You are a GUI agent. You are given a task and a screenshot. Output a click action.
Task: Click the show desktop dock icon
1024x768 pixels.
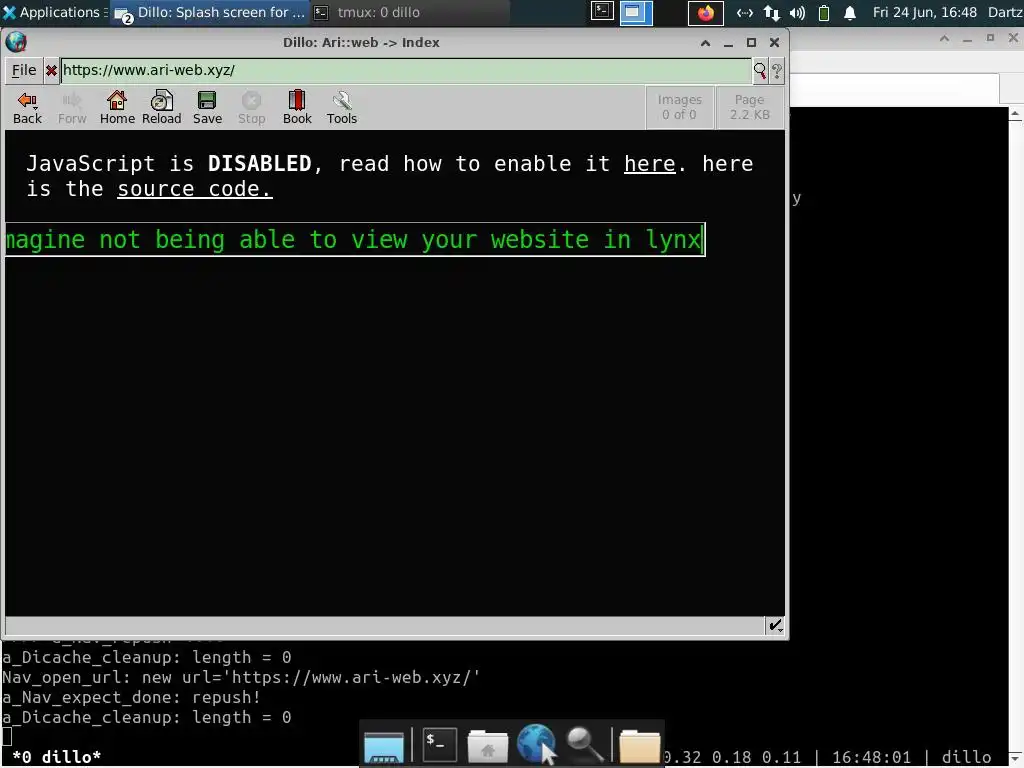pyautogui.click(x=384, y=746)
